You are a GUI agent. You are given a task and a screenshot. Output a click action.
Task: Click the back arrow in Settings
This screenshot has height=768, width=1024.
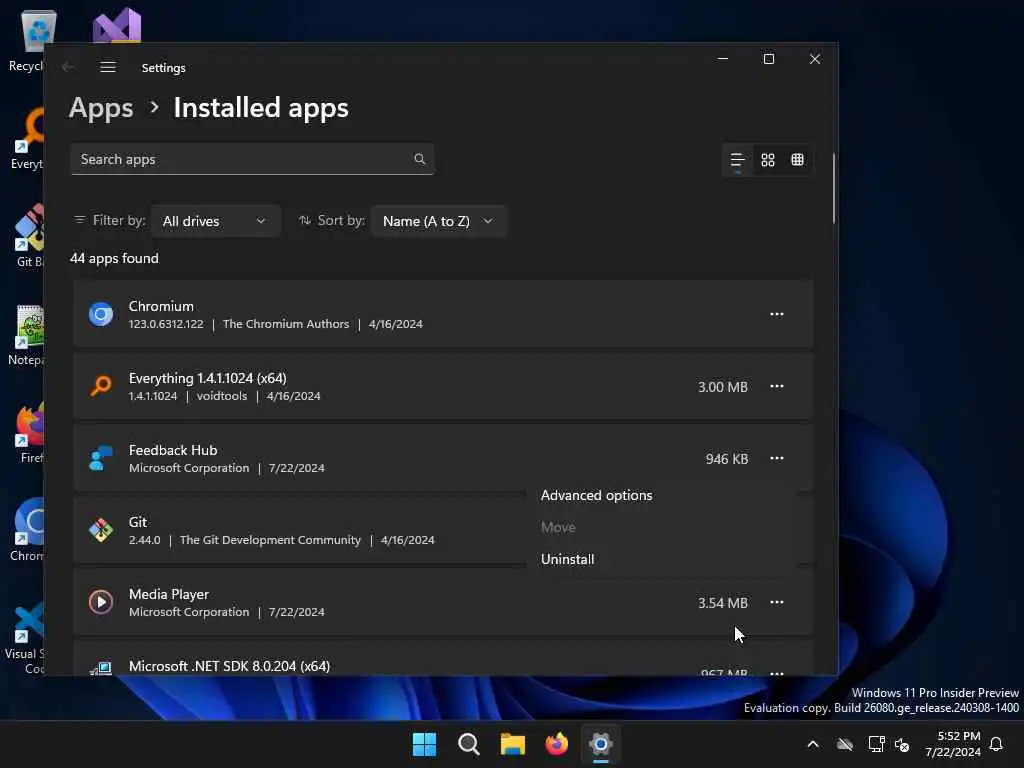68,67
